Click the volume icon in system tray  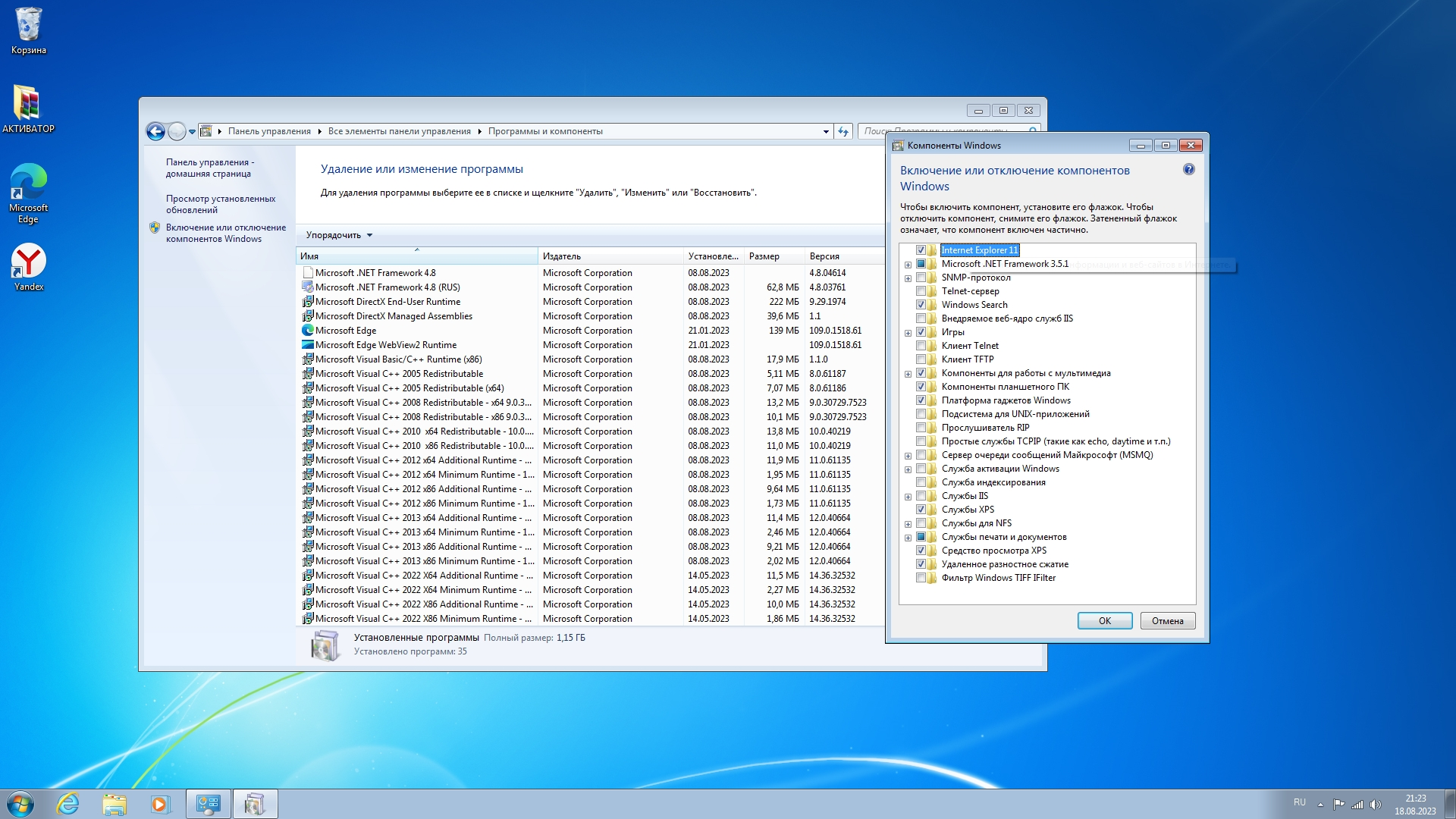[1376, 805]
